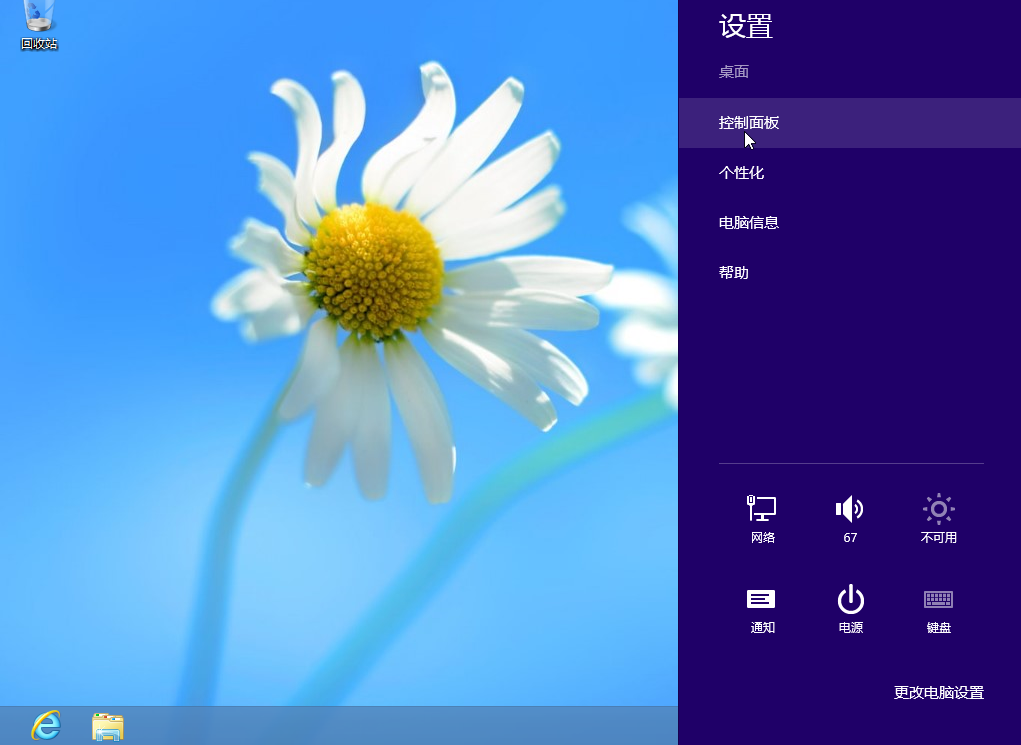
Task: Launch Internet Explorer from the taskbar
Action: point(46,725)
